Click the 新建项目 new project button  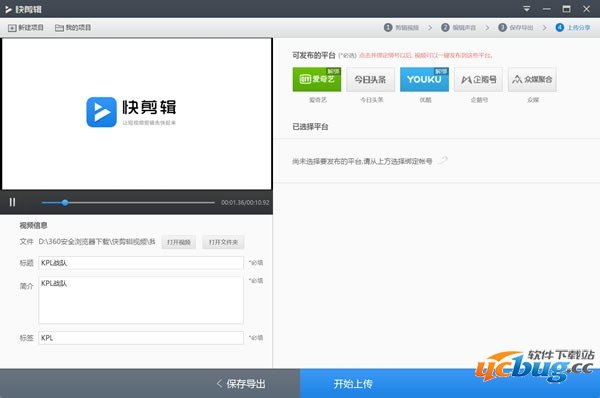click(26, 28)
